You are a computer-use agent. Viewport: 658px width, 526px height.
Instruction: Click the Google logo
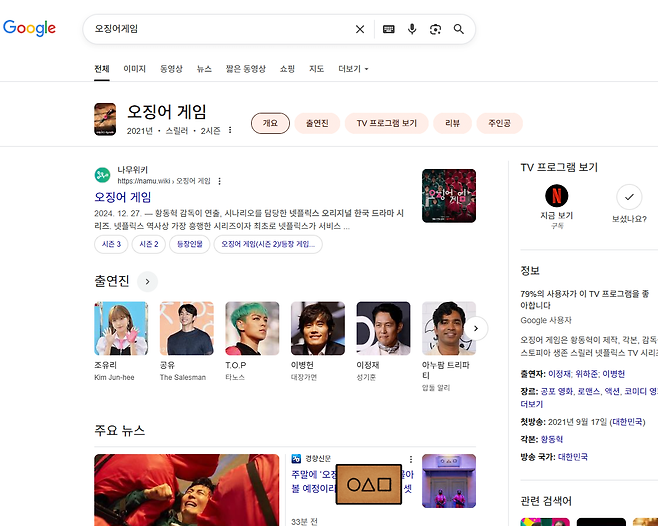coord(29,28)
